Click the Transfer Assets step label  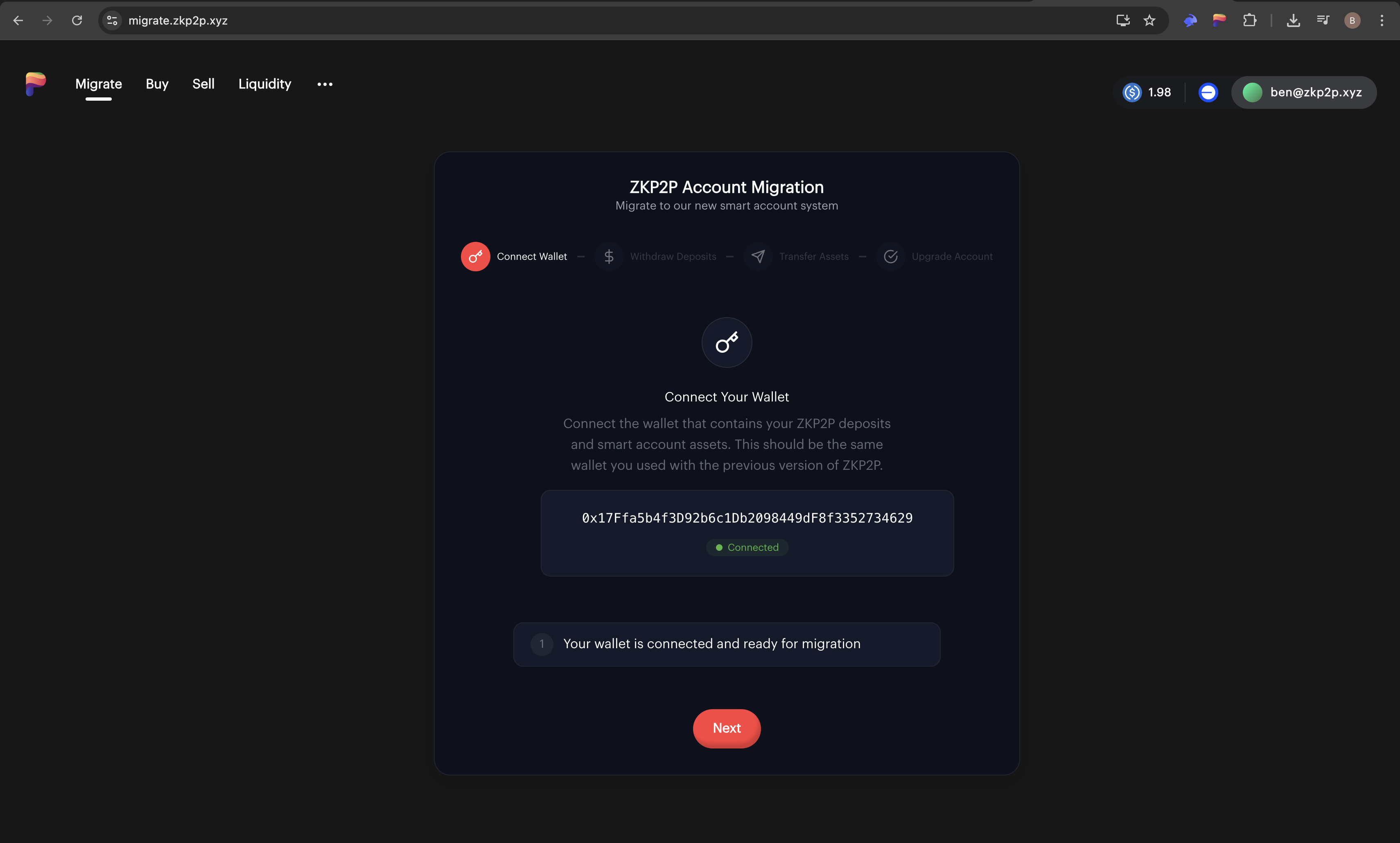pos(814,257)
